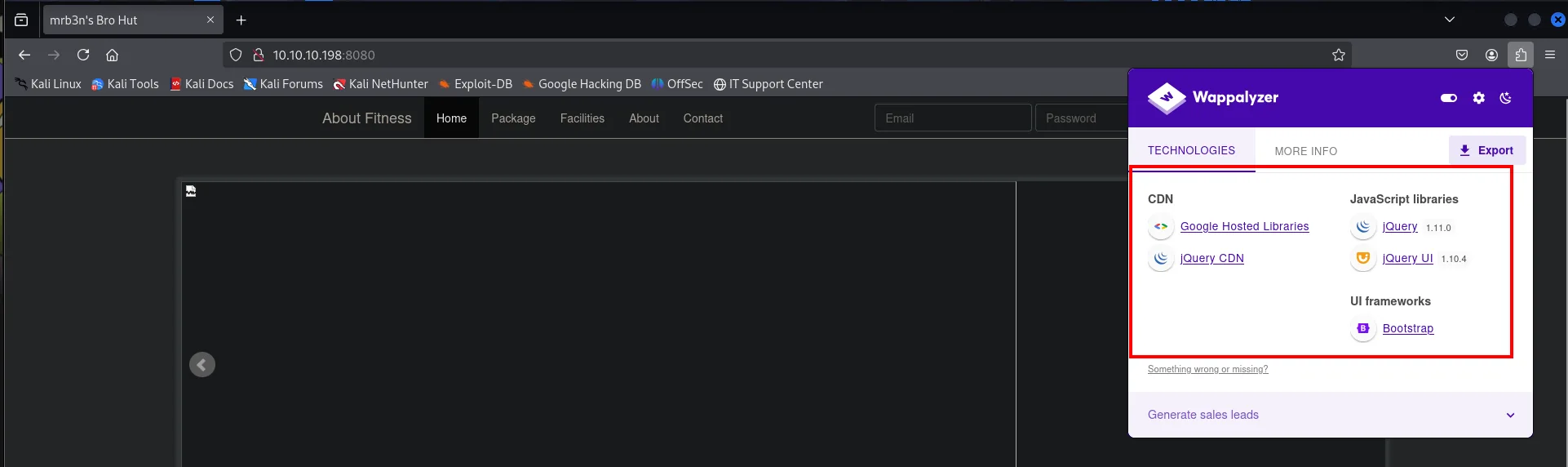Click the JavaScript libraries category heading
This screenshot has width=1568, height=467.
(x=1403, y=199)
